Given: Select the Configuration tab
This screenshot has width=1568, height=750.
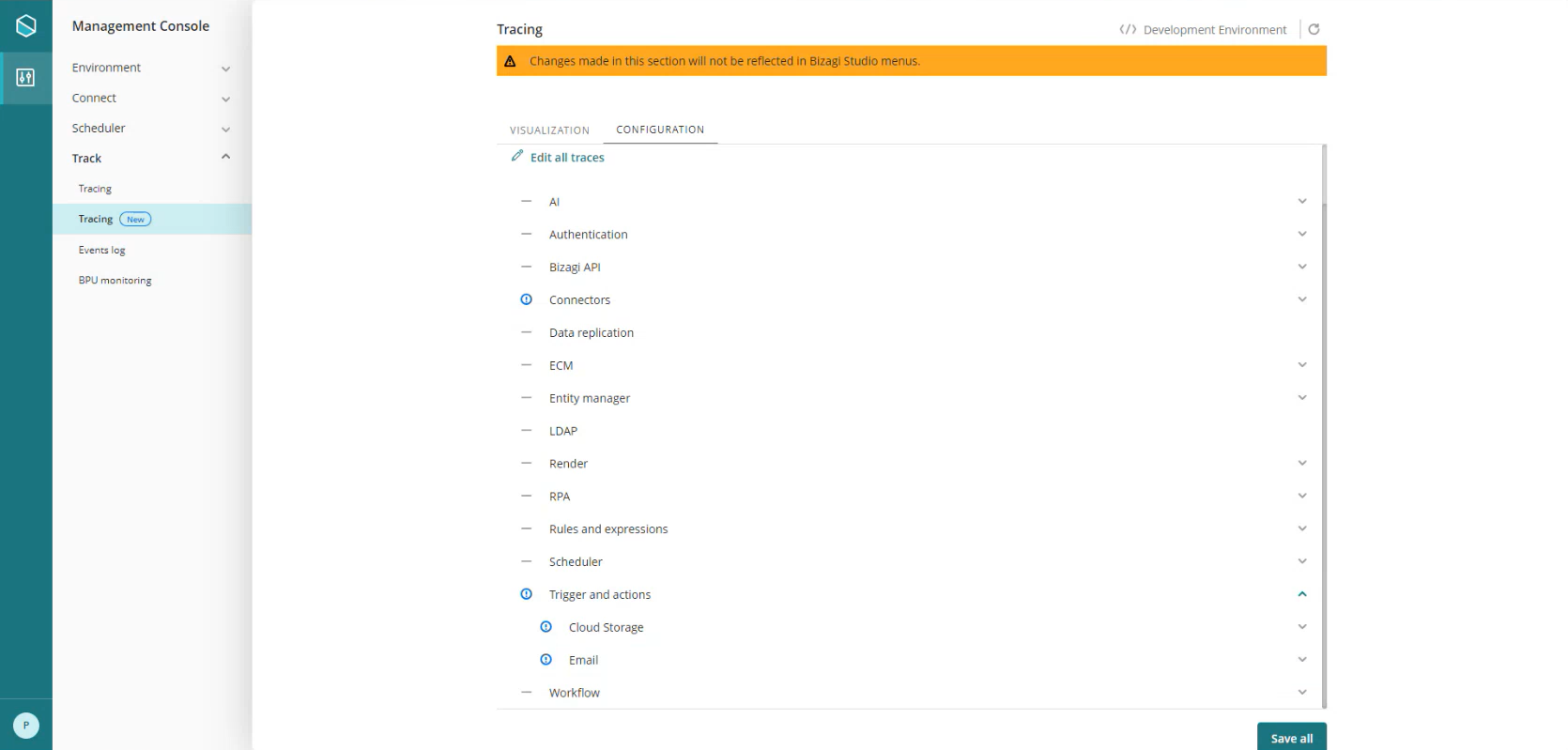Looking at the screenshot, I should pos(660,130).
